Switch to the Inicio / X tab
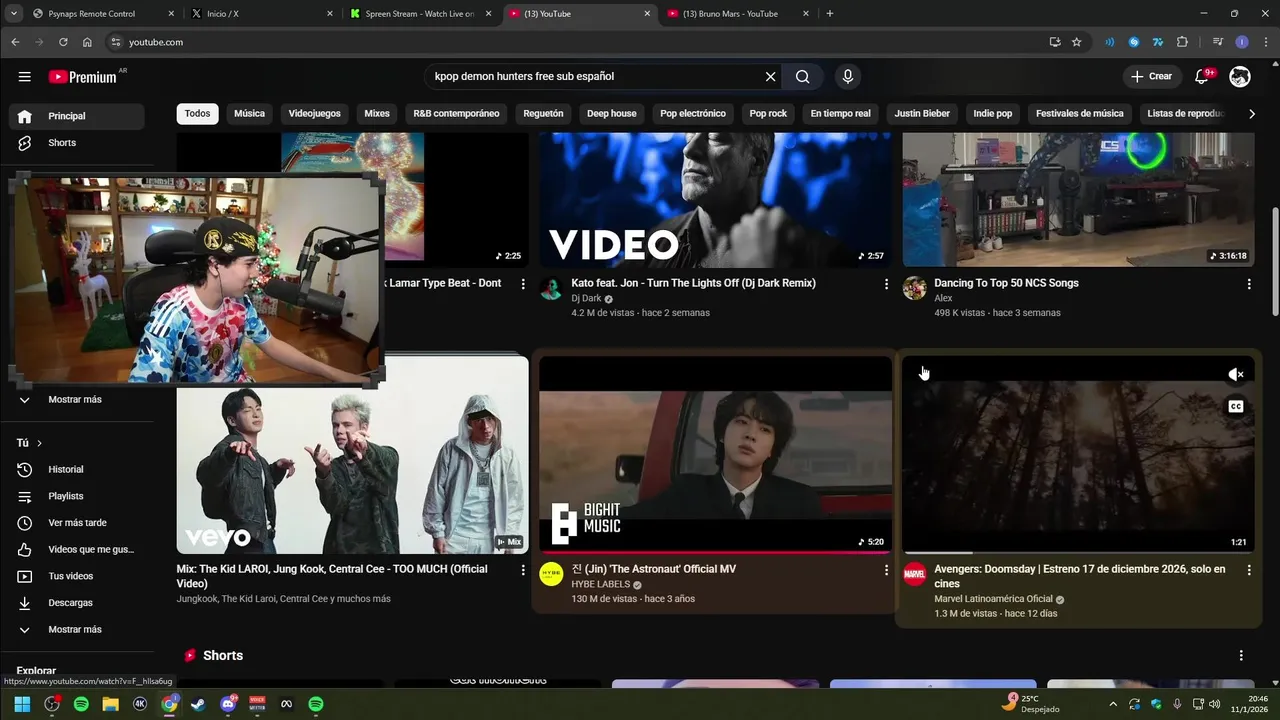 tap(263, 14)
